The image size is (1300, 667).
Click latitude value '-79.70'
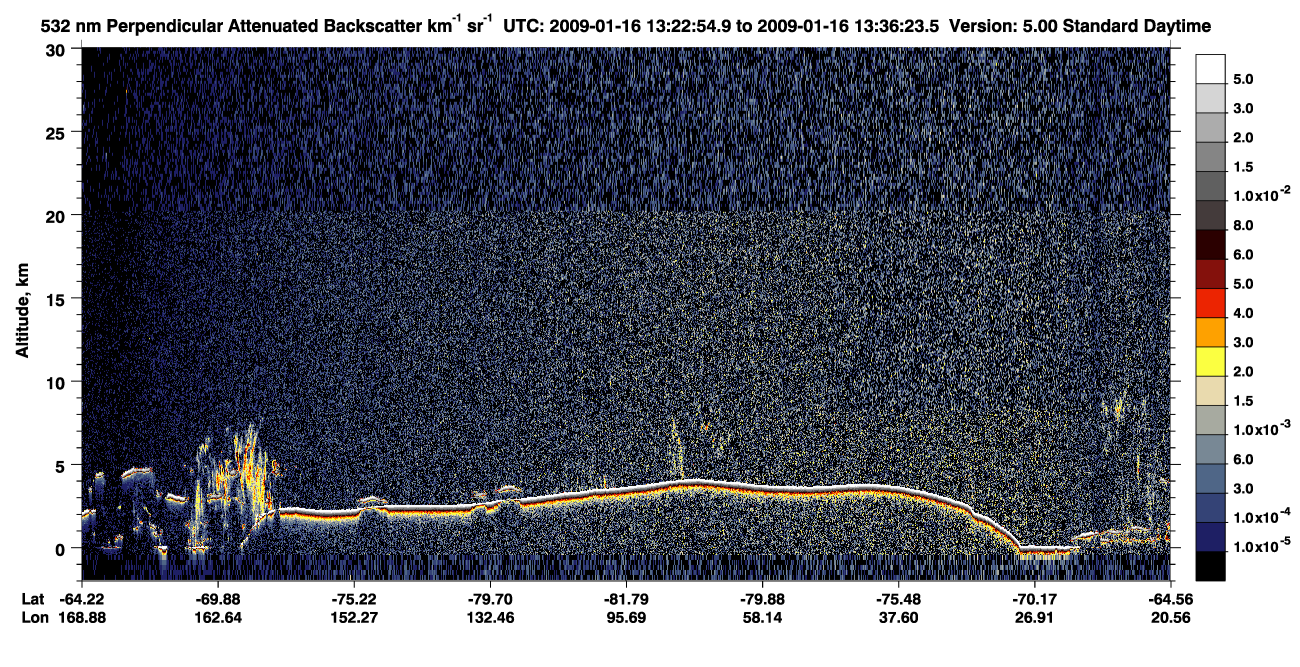click(x=491, y=599)
